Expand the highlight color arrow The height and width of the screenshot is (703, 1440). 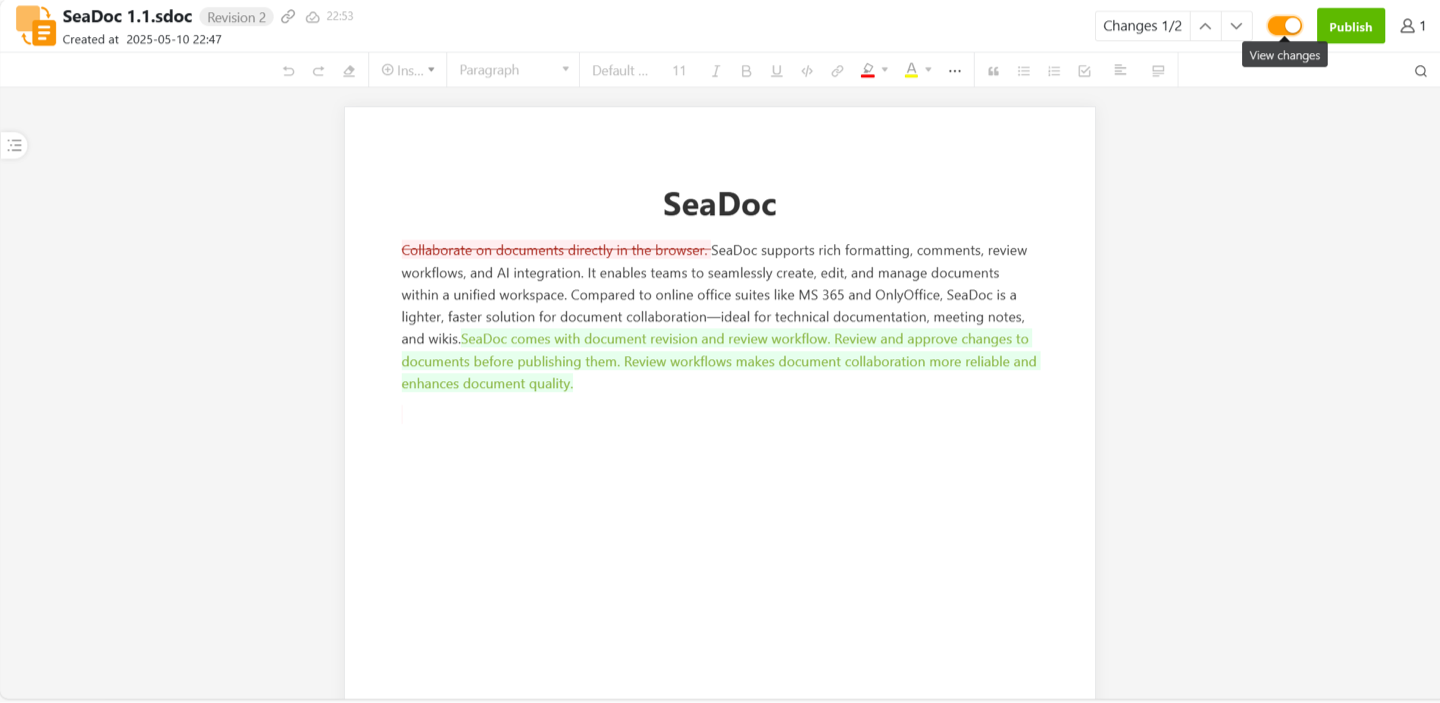pos(885,70)
